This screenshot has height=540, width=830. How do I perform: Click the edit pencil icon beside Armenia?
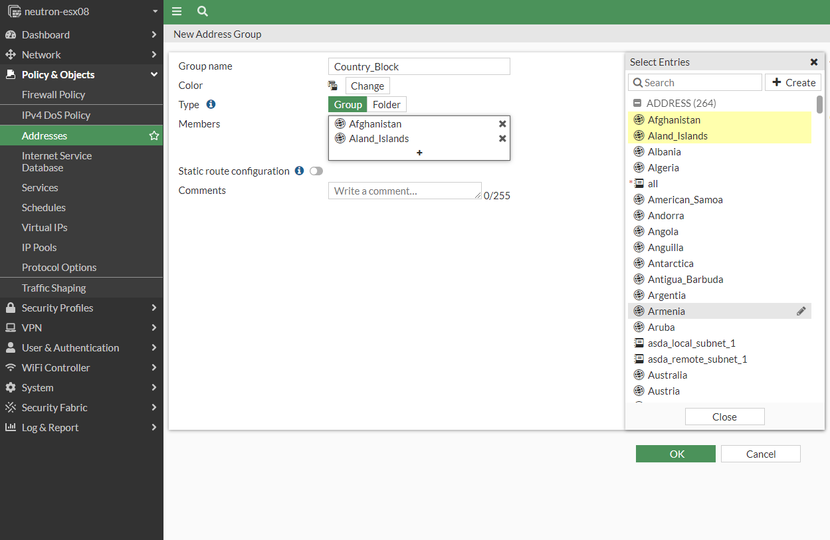[x=801, y=311]
